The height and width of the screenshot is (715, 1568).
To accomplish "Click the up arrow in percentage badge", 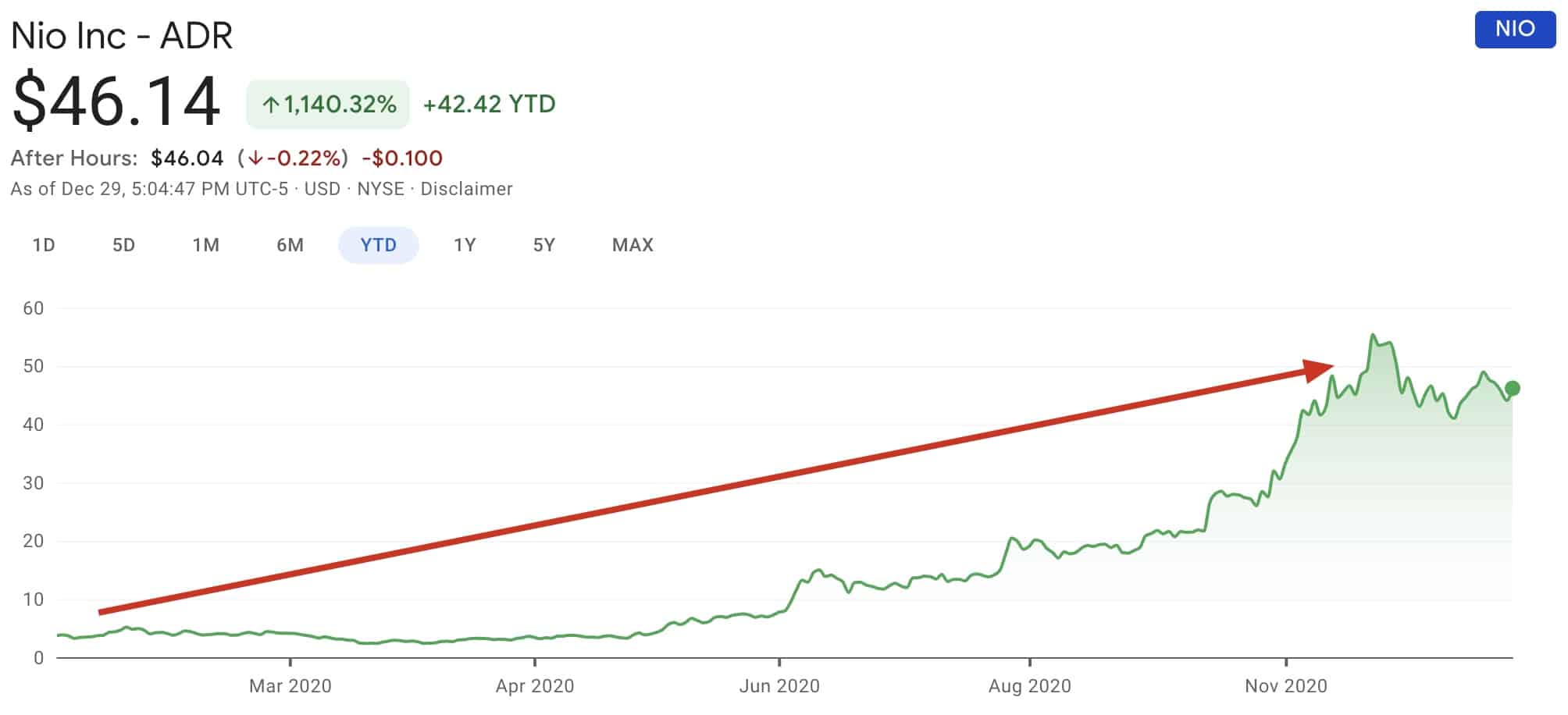I will (270, 105).
